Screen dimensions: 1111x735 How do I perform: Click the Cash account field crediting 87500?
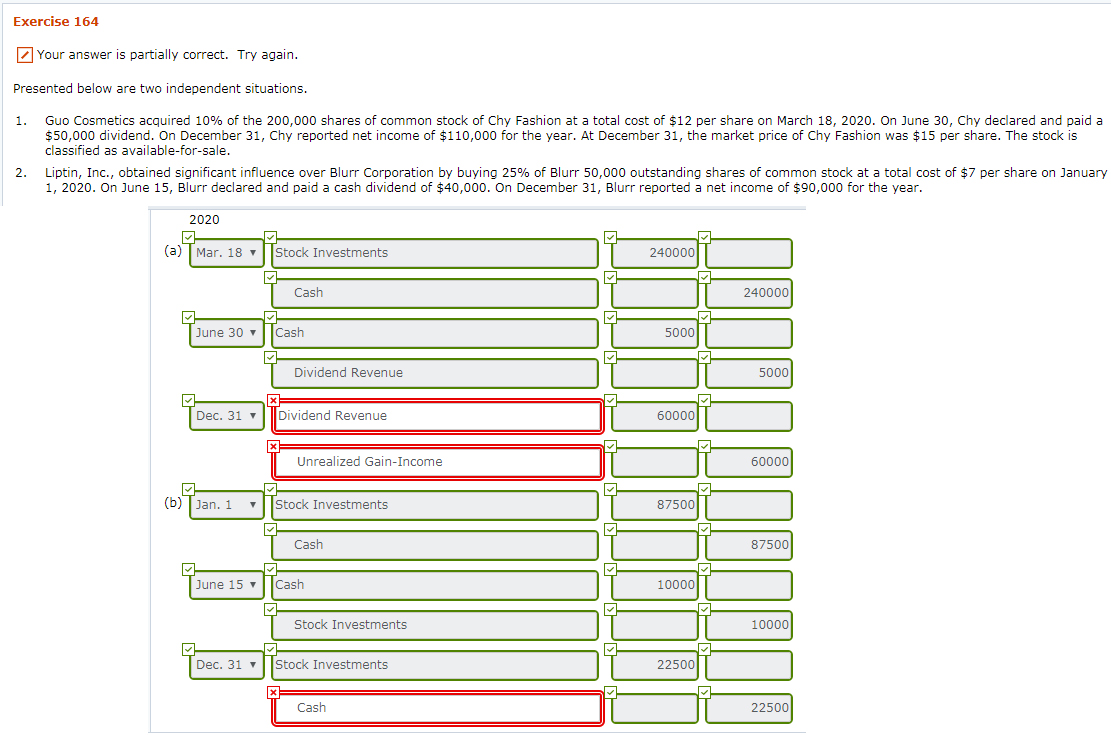coord(435,546)
